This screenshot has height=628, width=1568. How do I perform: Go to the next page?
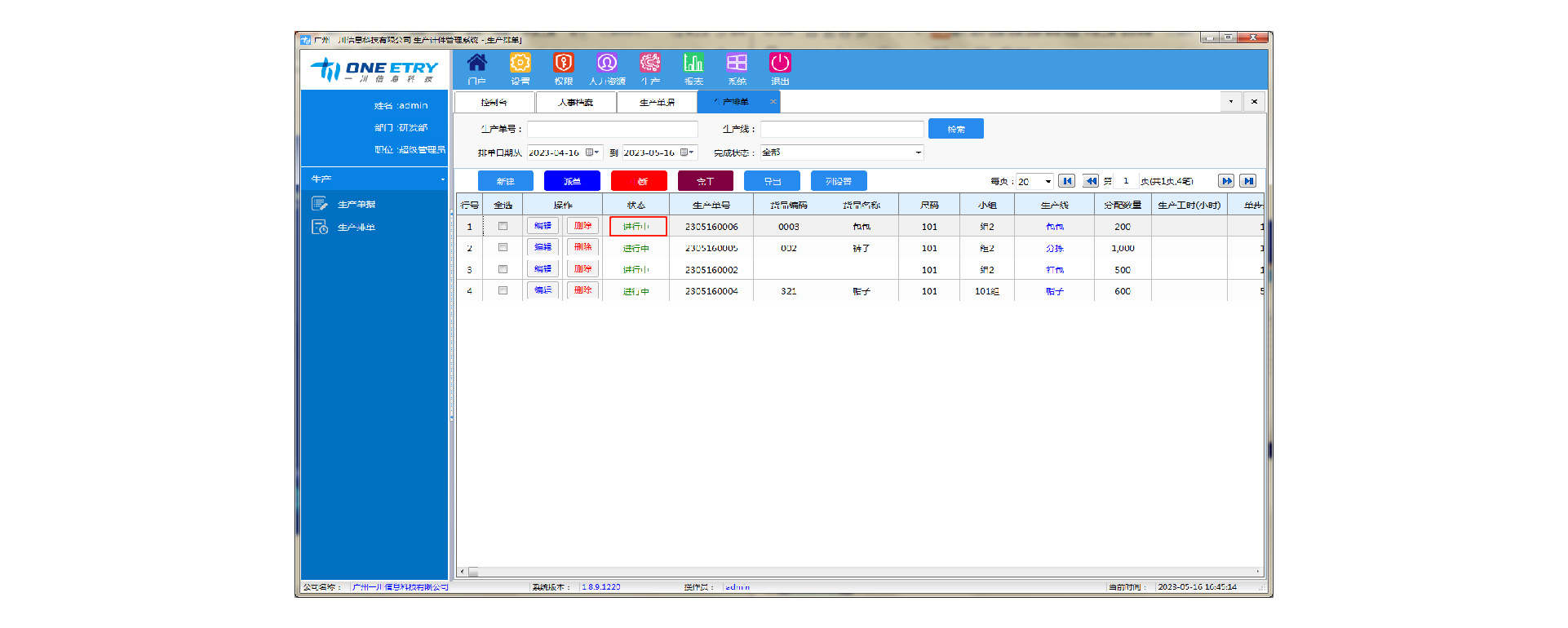1226,181
